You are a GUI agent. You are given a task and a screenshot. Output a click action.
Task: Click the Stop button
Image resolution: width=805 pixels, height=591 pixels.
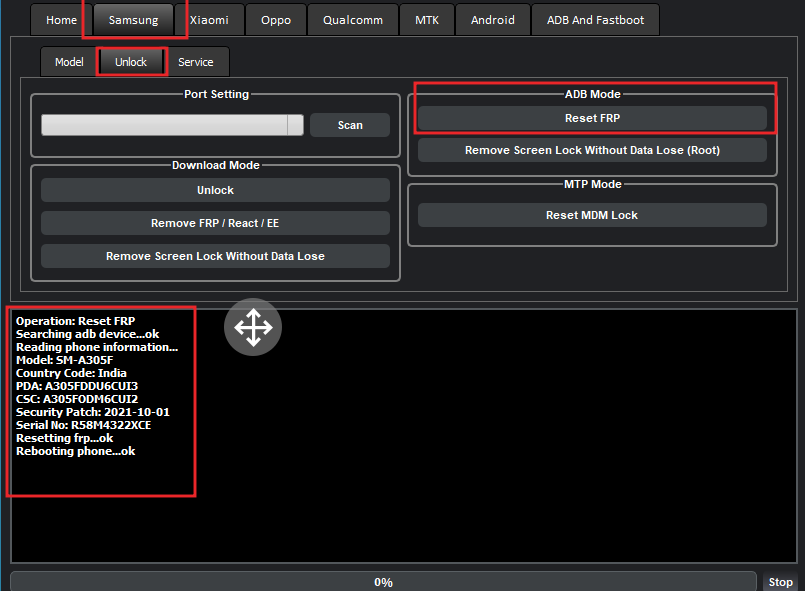point(780,582)
